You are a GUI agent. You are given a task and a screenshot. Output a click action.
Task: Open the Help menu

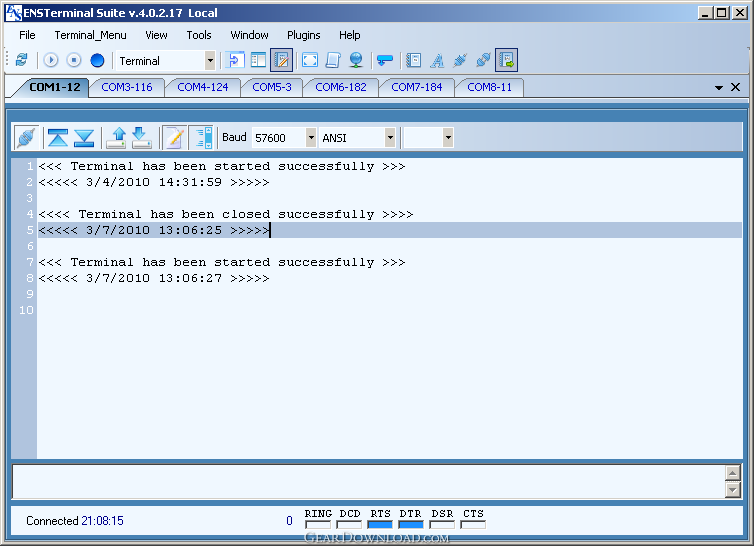[350, 35]
